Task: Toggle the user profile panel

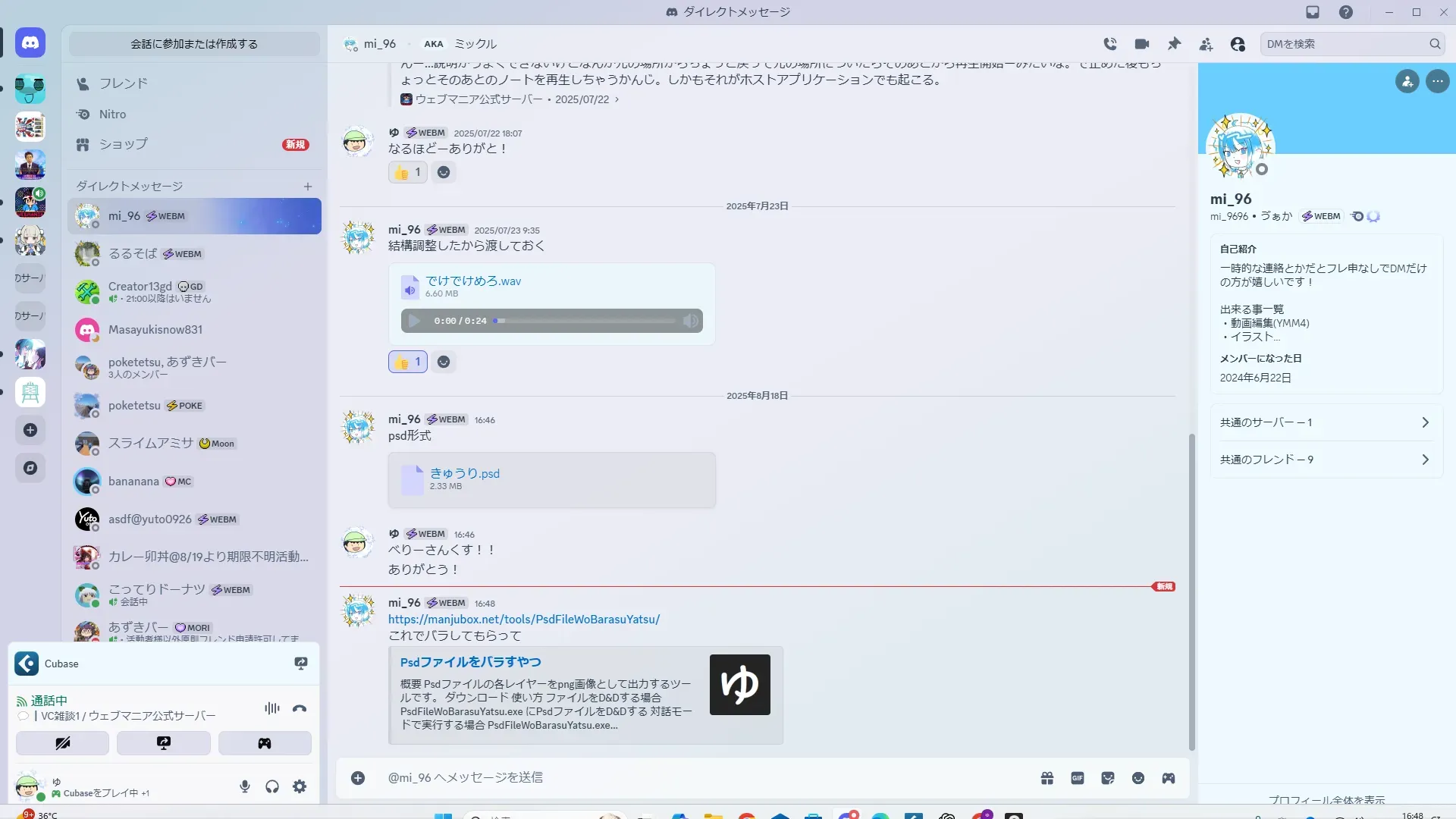Action: tap(1238, 44)
